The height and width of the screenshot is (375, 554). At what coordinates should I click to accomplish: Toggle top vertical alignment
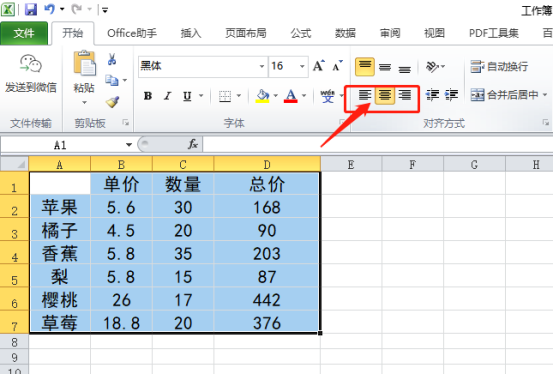365,66
